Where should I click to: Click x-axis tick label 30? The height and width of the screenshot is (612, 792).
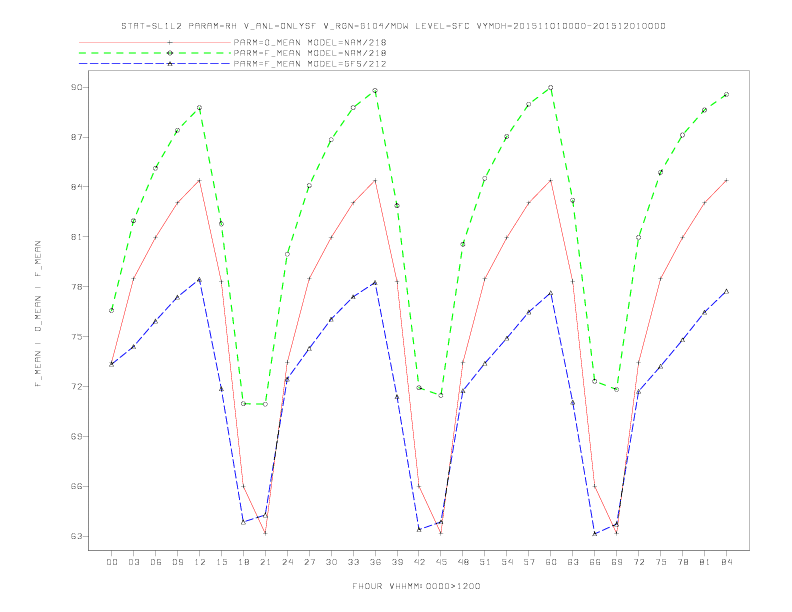(331, 562)
